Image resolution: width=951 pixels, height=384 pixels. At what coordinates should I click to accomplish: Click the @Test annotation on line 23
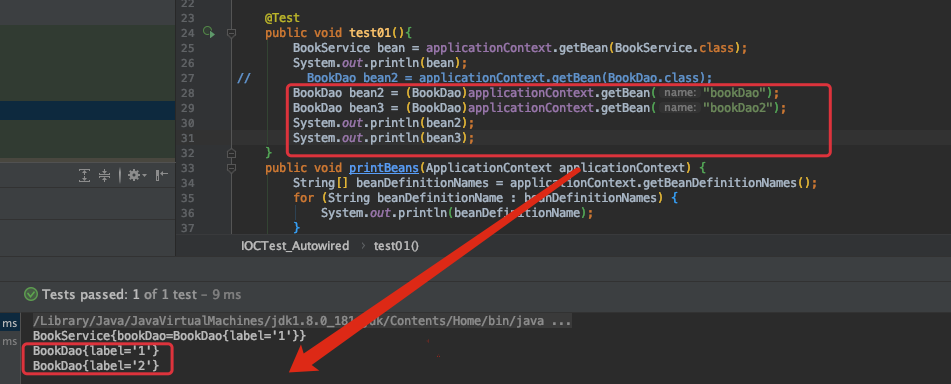tap(282, 18)
